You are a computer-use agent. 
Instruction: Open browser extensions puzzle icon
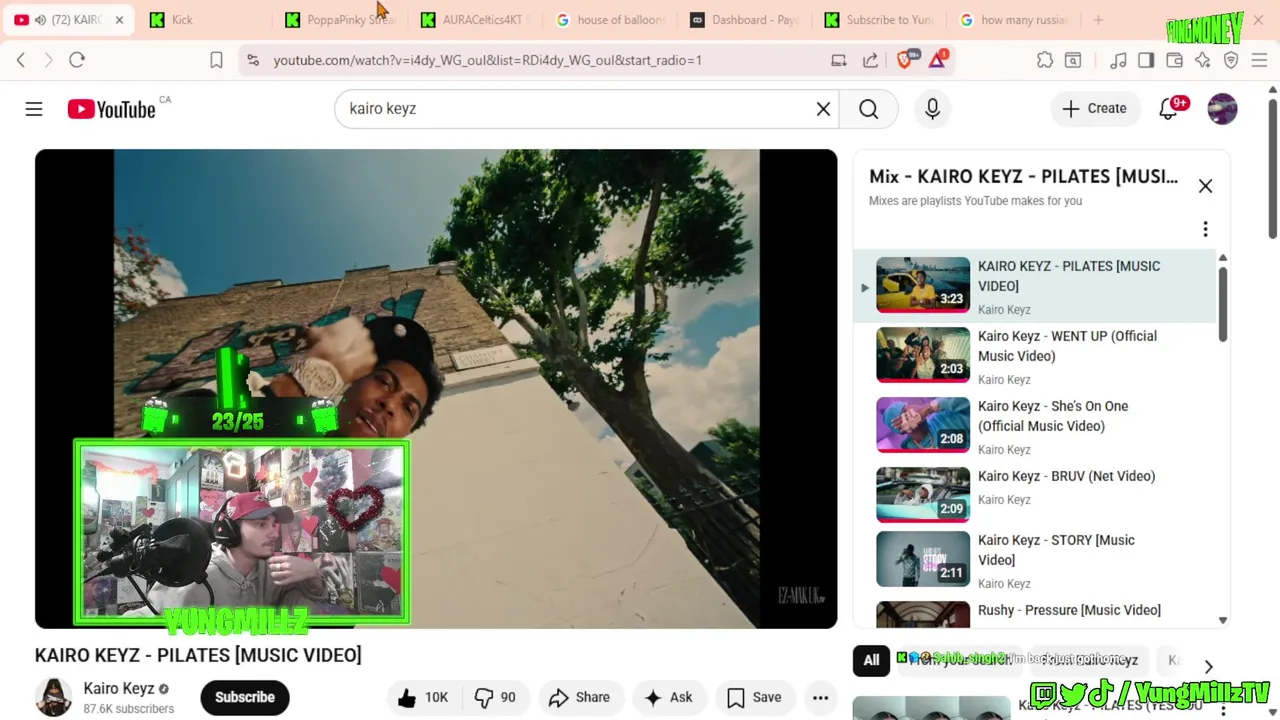tap(1045, 60)
